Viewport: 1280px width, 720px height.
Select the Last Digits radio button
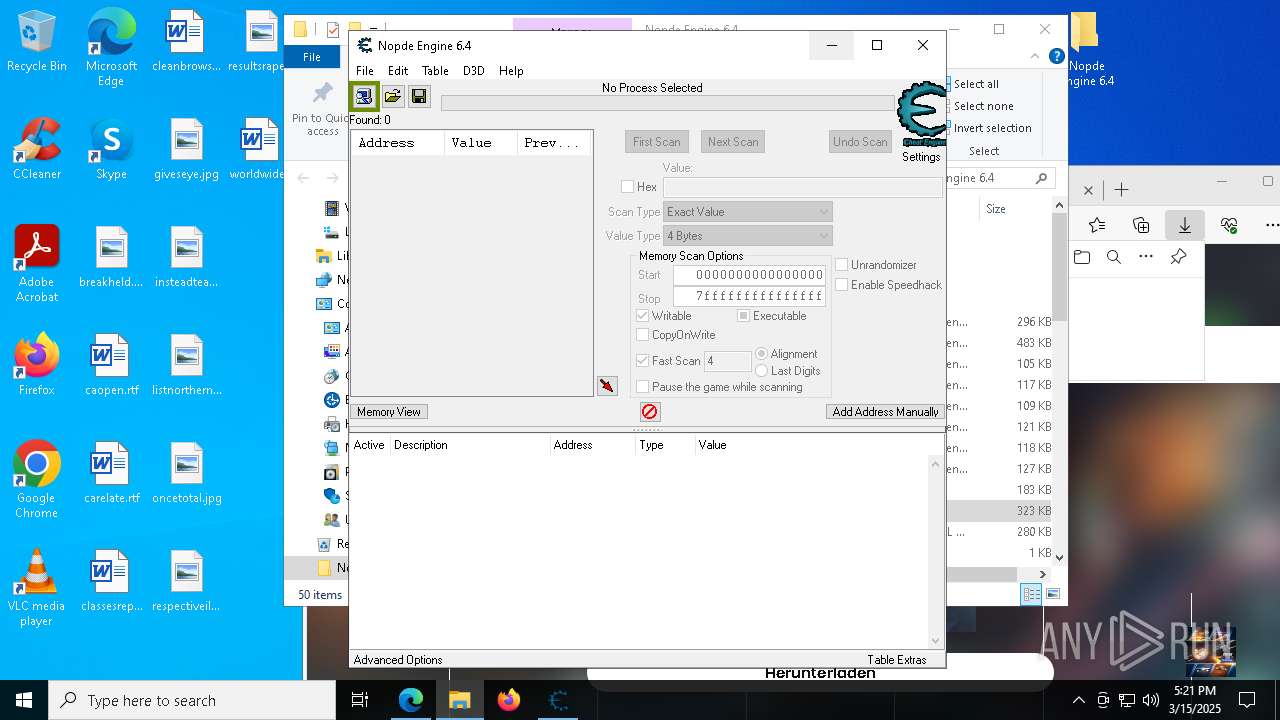point(762,371)
